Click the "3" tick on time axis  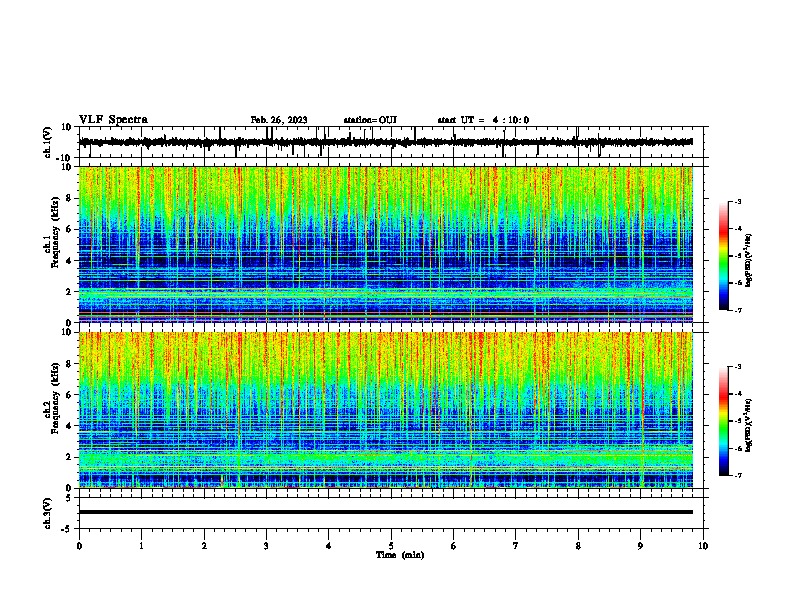click(x=266, y=546)
